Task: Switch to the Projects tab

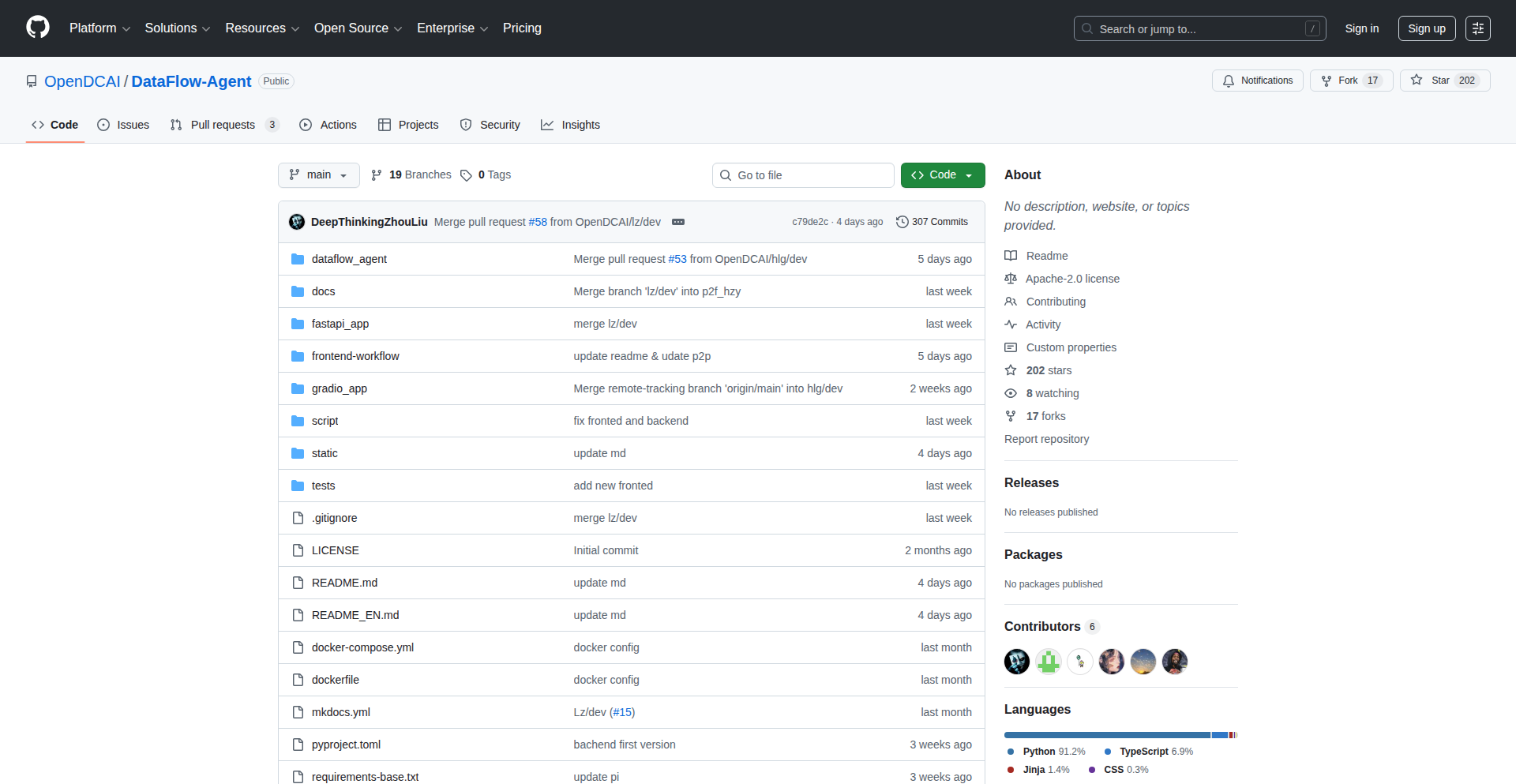Action: coord(408,125)
